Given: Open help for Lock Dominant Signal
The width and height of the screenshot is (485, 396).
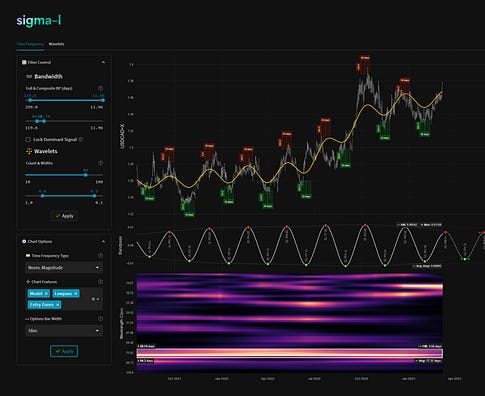Looking at the screenshot, I should 81,139.
